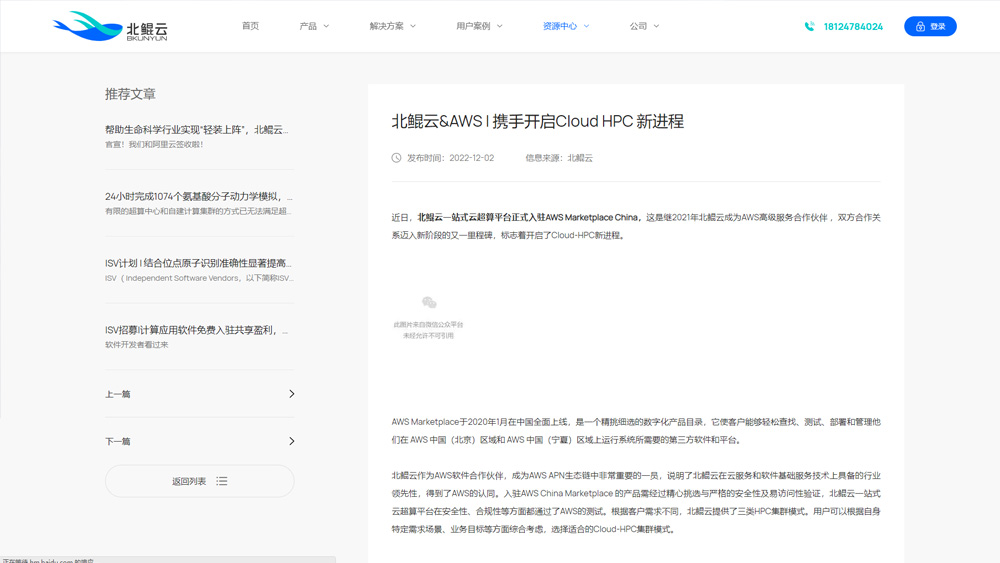The image size is (1000, 563).
Task: Click the paragraph beginning AWS Marketplace于2020年1月
Action: click(636, 431)
